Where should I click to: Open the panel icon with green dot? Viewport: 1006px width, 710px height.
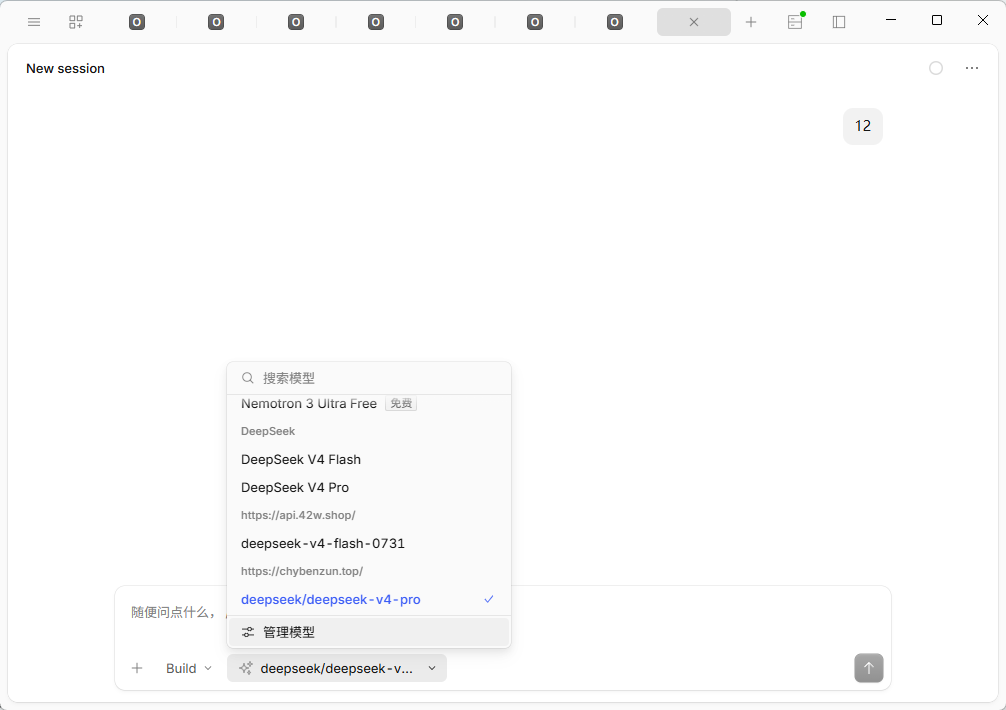(x=796, y=22)
